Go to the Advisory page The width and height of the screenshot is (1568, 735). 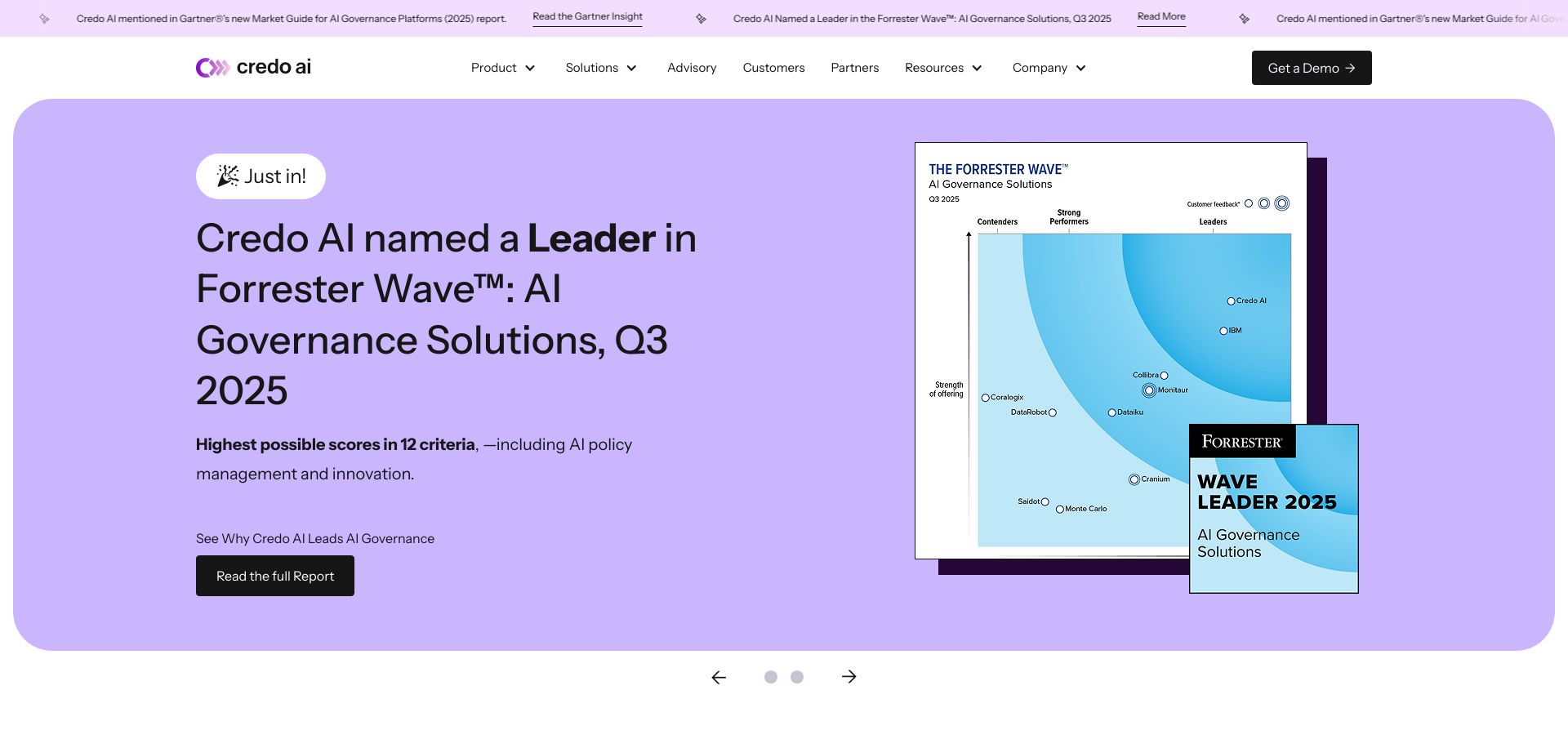point(692,68)
